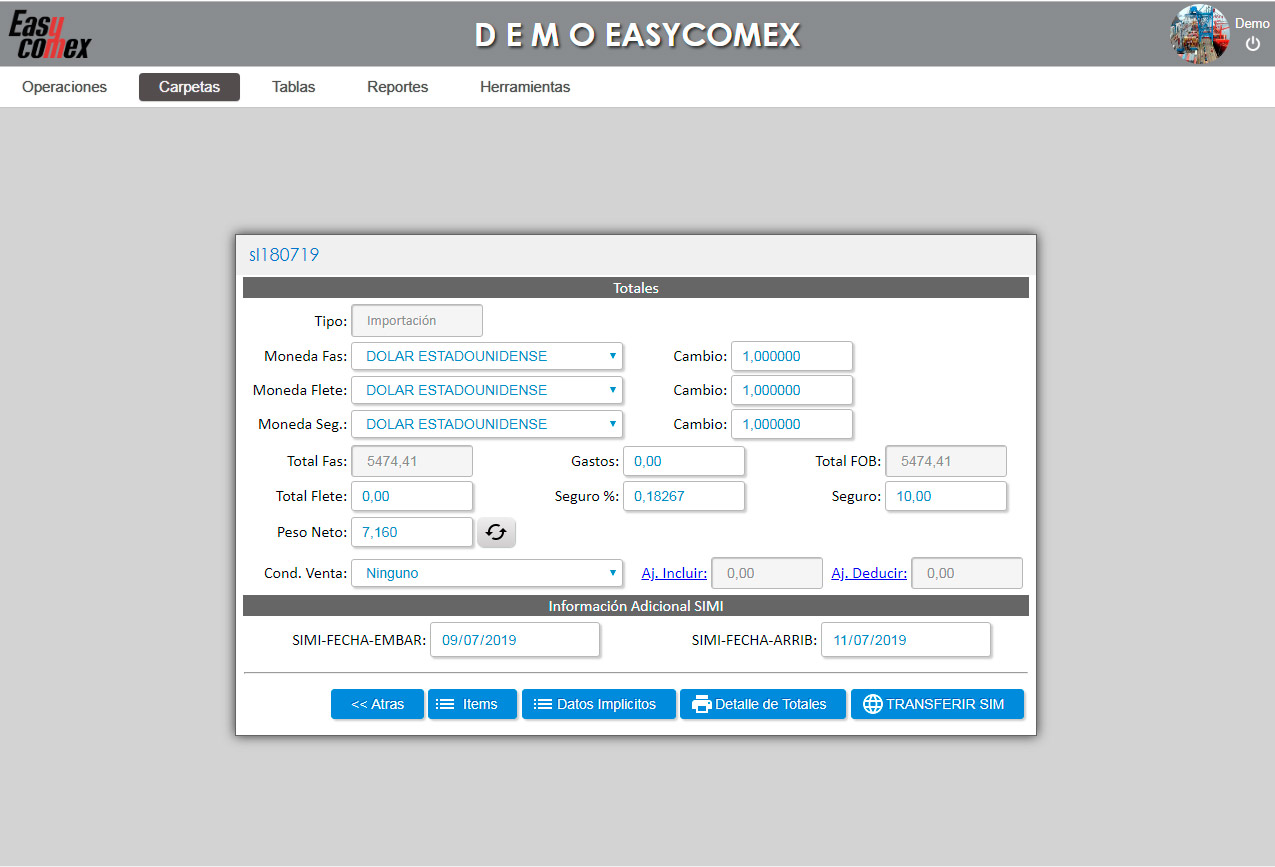Focus the Moneda Seg. Cambio field
Image resolution: width=1275 pixels, height=867 pixels.
[792, 424]
